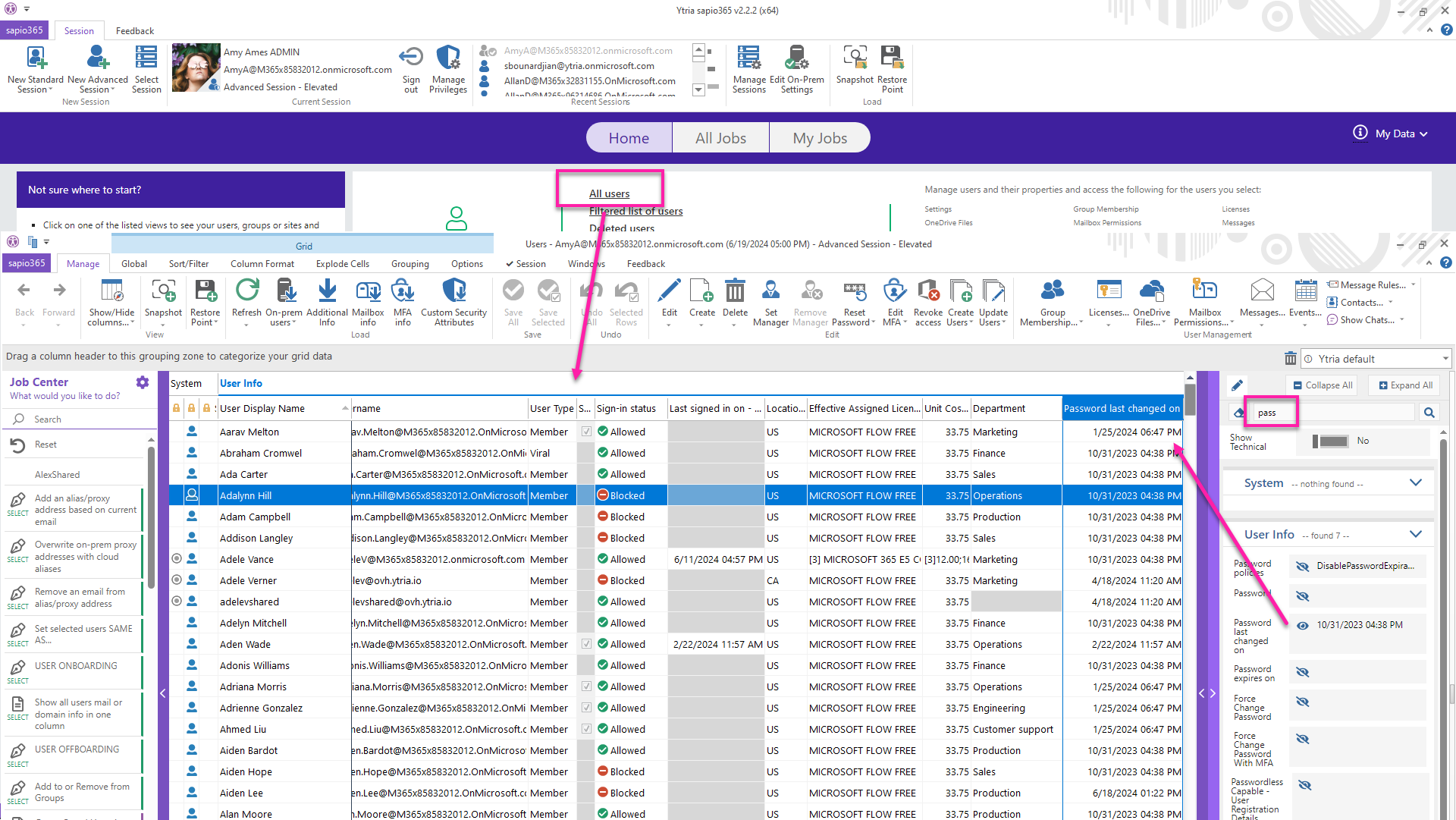Load Mailbox info
Viewport: 1456px width, 820px height.
pos(369,303)
